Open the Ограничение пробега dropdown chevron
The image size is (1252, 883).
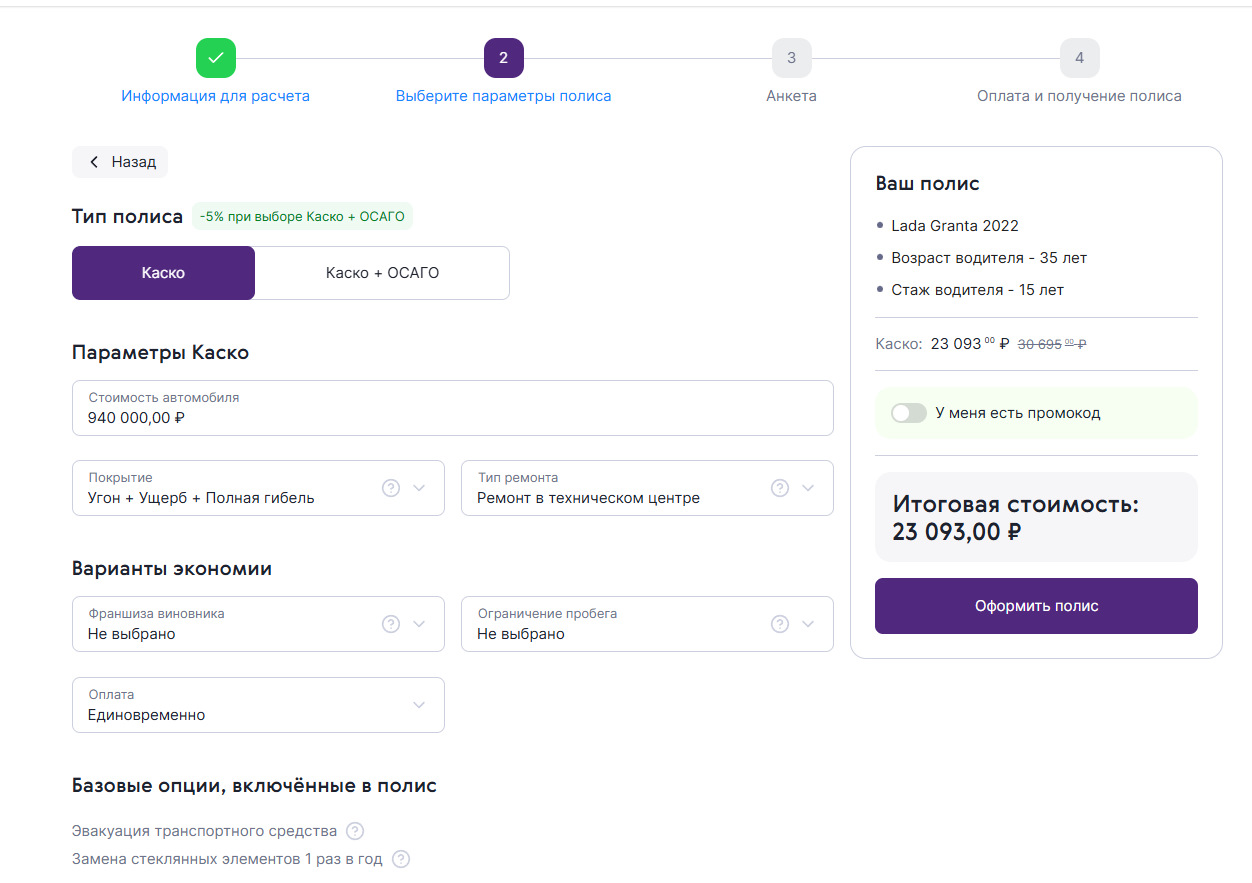point(808,624)
